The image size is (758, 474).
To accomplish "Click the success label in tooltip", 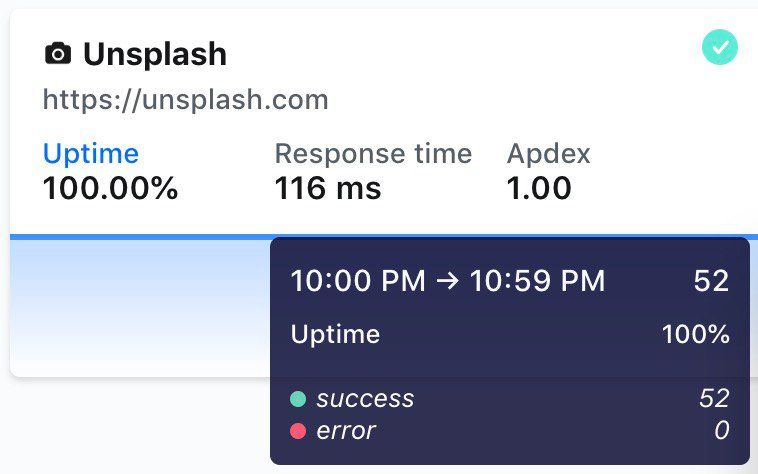I will [x=365, y=399].
